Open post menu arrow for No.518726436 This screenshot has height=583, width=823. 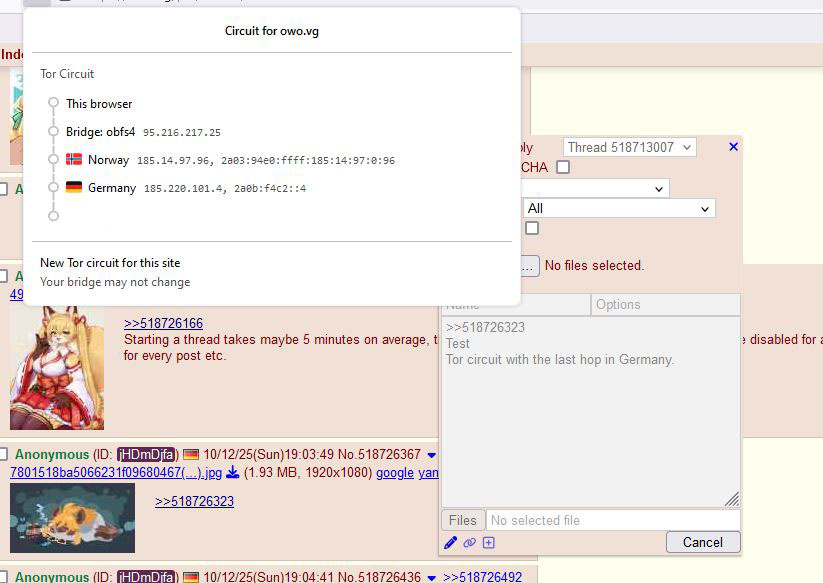pyautogui.click(x=431, y=578)
